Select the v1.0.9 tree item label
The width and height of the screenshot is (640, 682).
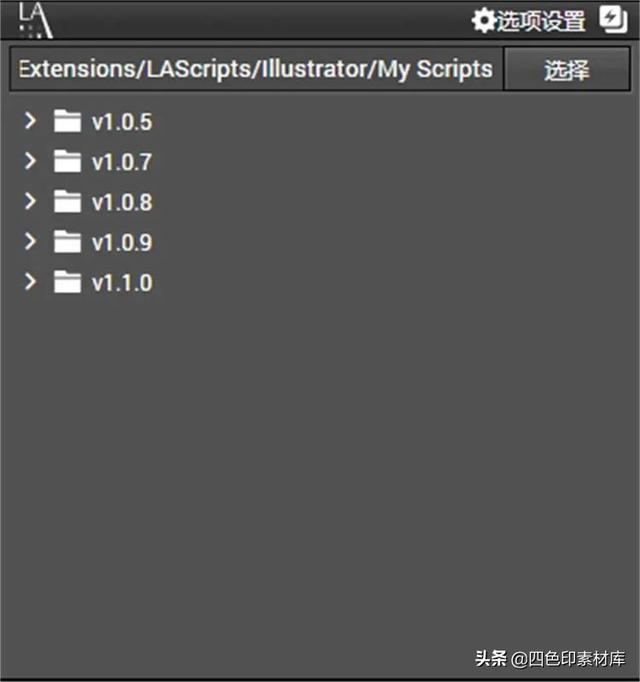[x=122, y=243]
